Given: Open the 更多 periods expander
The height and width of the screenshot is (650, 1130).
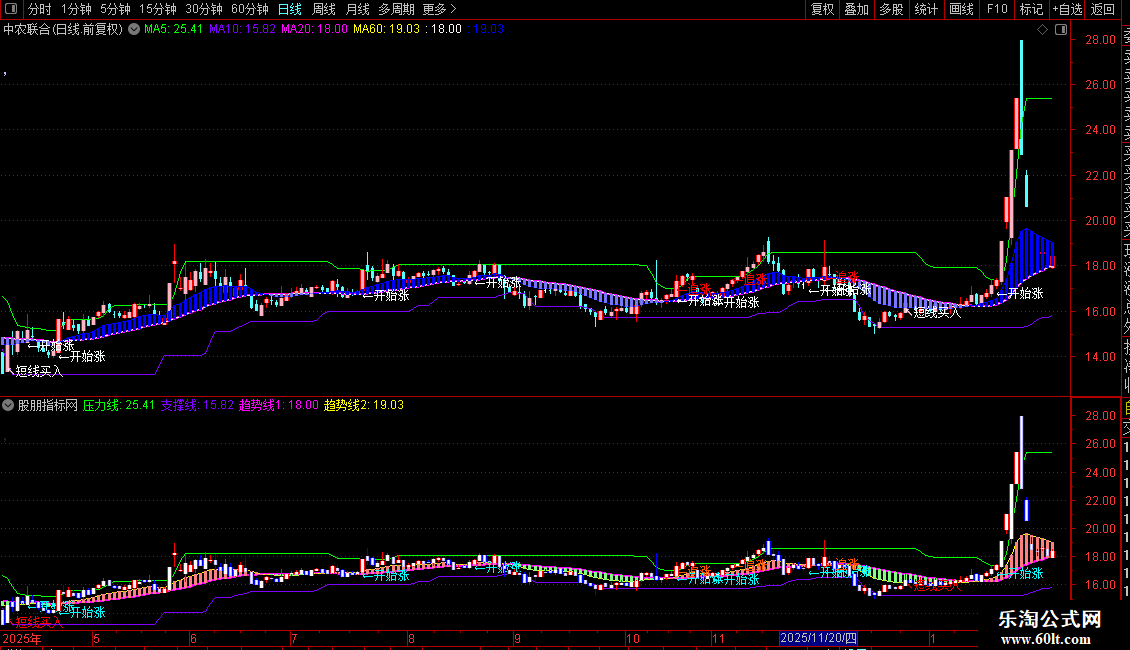Looking at the screenshot, I should (x=439, y=9).
